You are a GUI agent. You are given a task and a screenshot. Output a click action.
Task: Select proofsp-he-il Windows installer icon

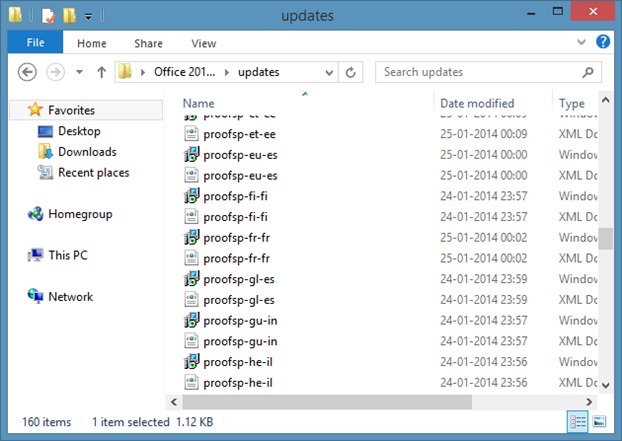[x=191, y=362]
